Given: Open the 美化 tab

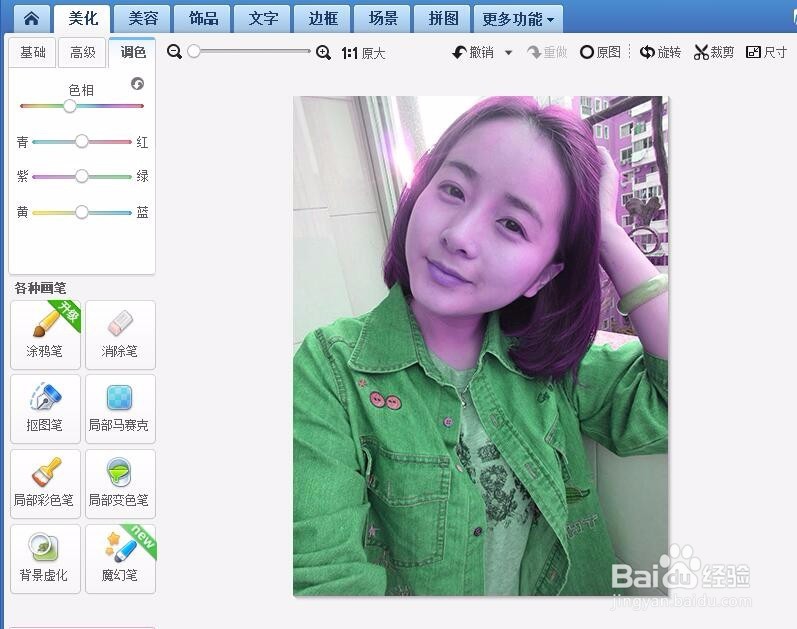Looking at the screenshot, I should point(83,19).
